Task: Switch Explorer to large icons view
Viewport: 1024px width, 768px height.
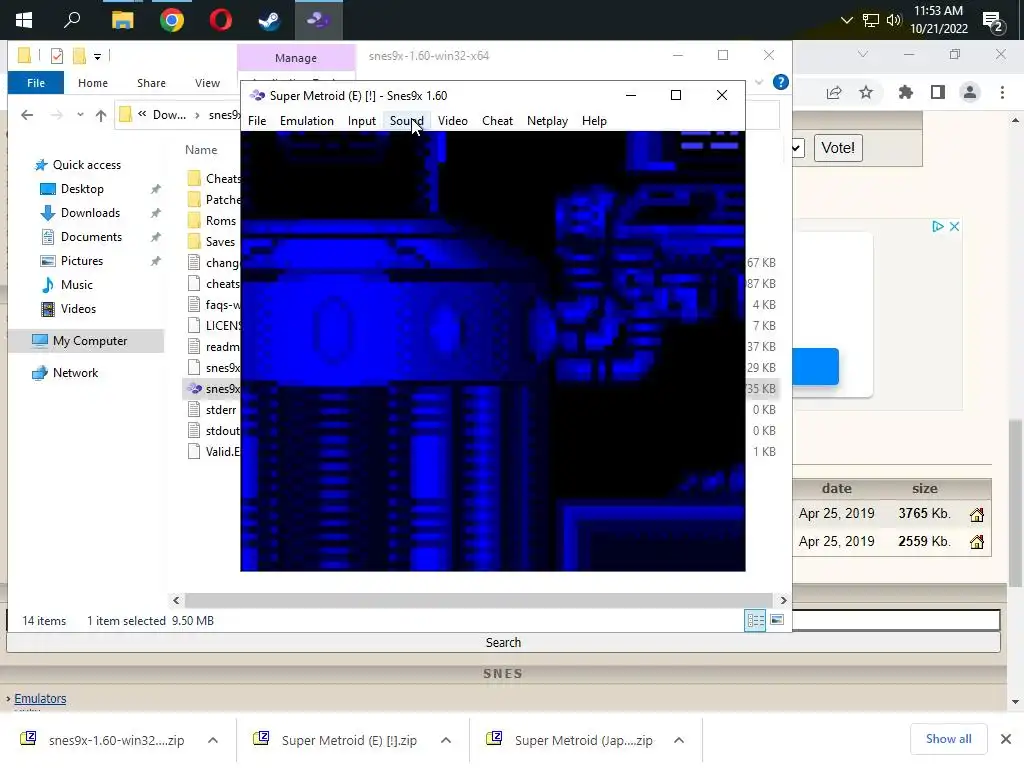Action: tap(777, 620)
